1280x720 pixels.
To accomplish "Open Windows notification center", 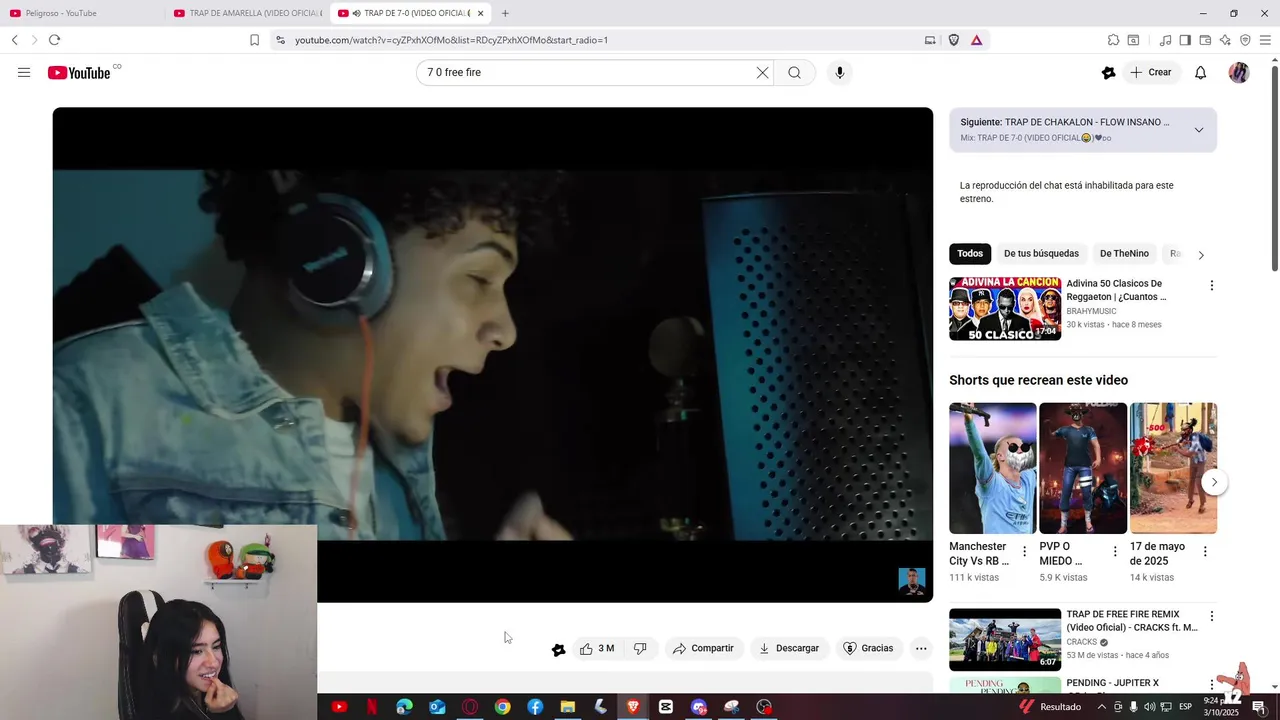I will 1259,707.
